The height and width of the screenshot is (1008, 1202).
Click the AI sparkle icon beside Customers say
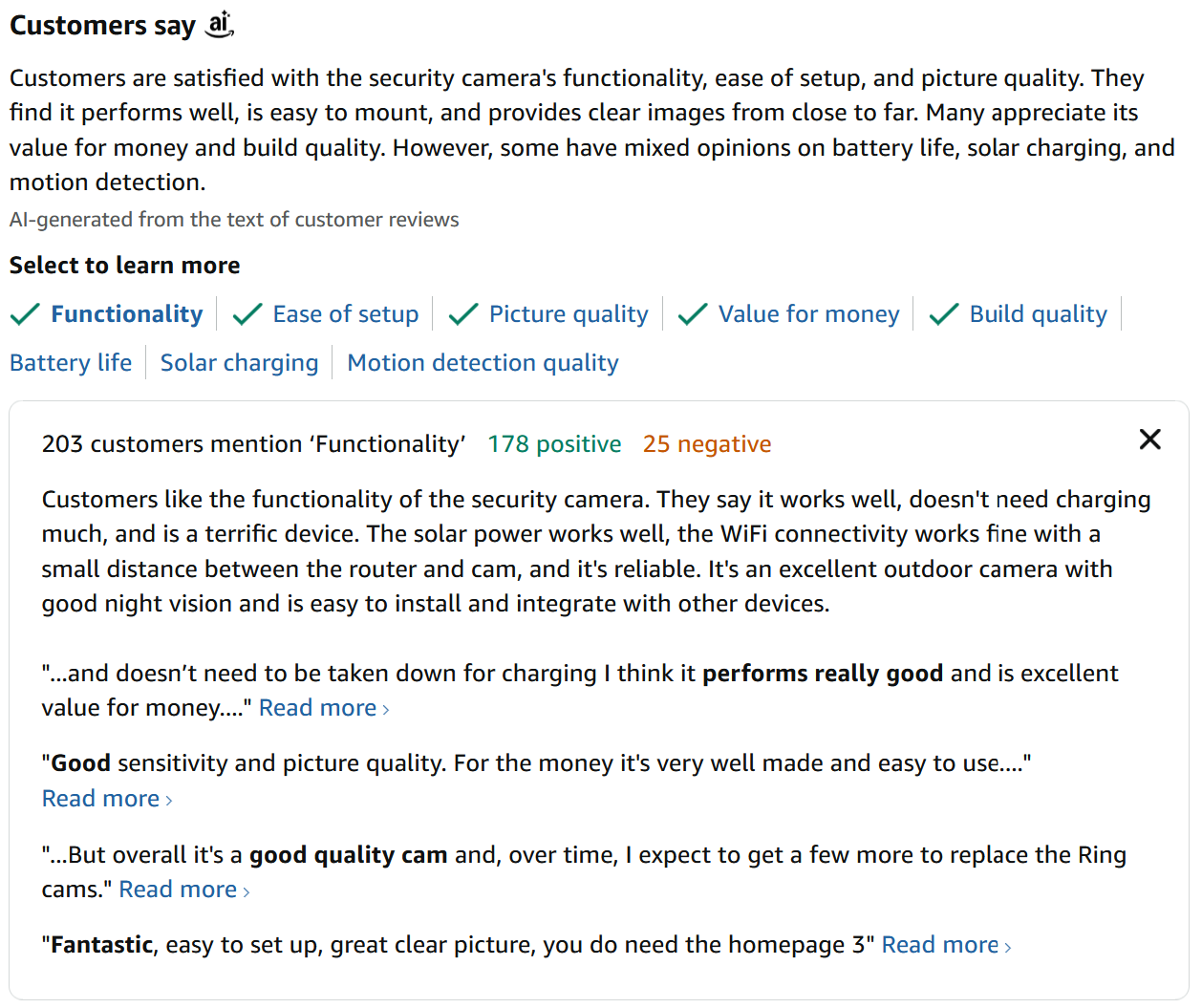pos(220,24)
